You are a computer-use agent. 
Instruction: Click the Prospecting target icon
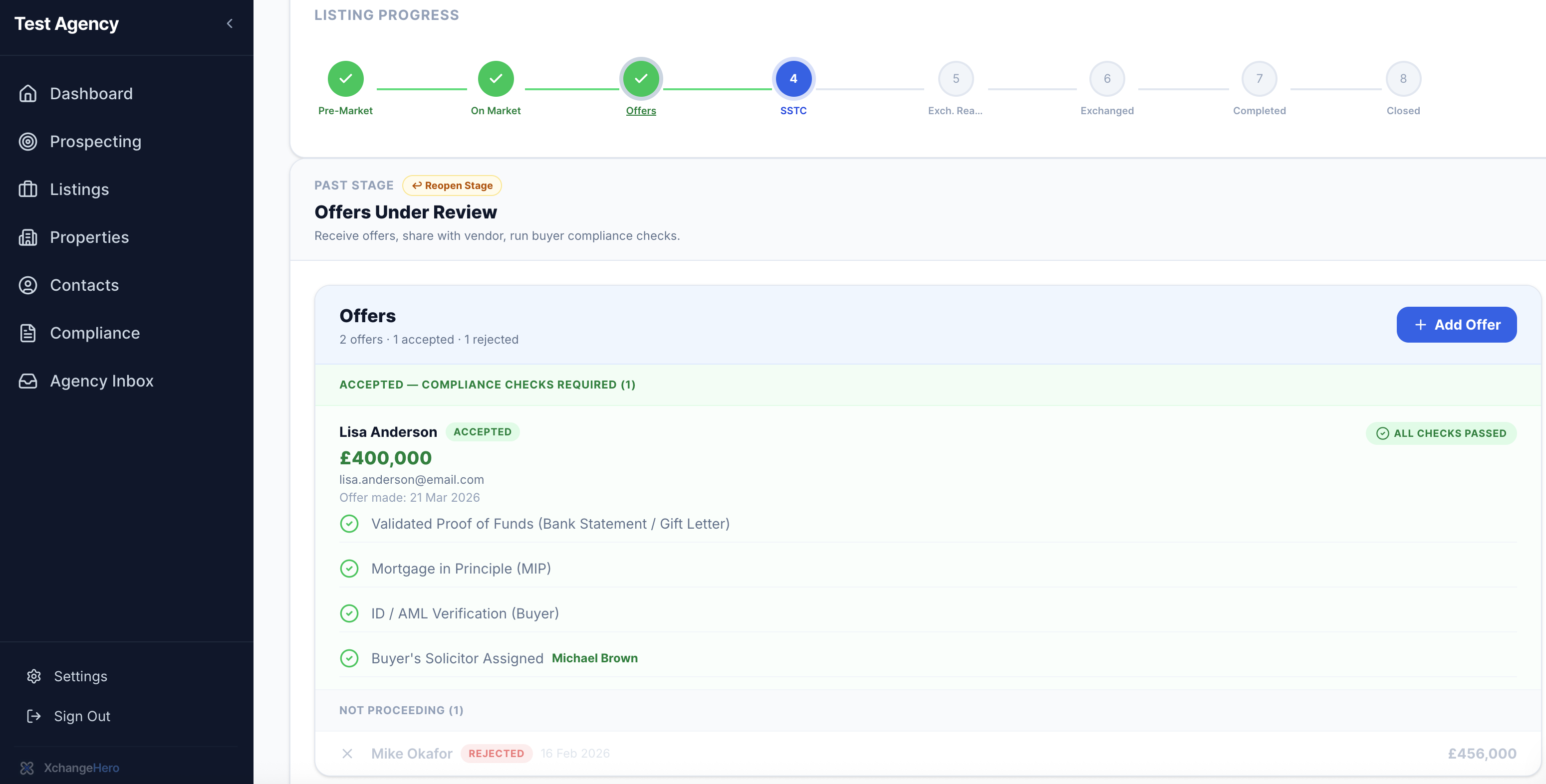(27, 142)
